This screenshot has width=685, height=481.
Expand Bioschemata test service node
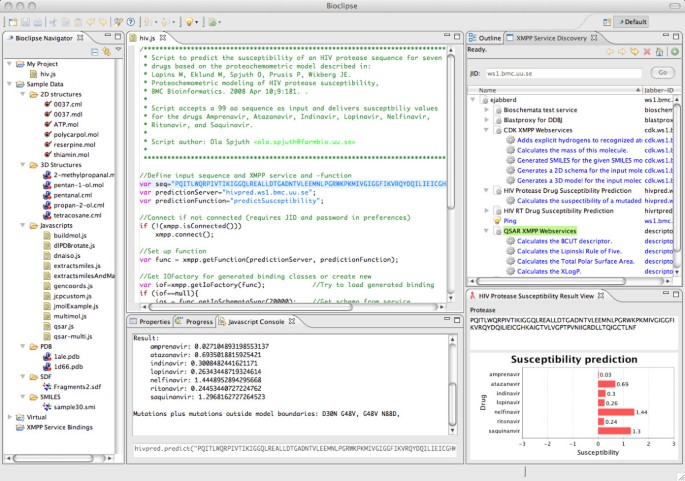coord(486,110)
